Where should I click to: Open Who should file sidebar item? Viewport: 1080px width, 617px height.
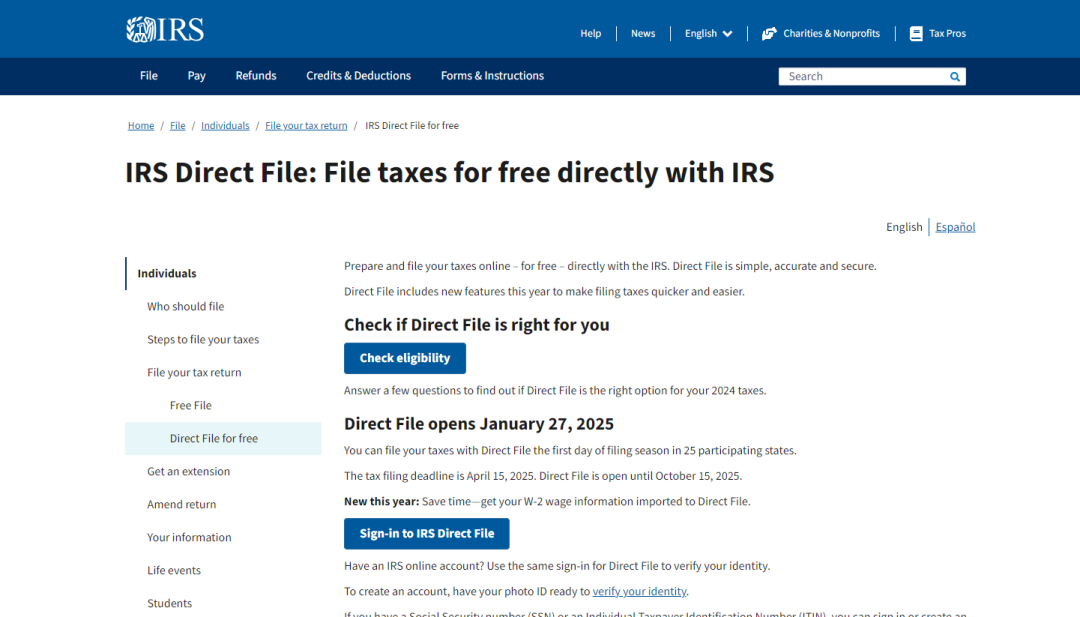point(185,306)
